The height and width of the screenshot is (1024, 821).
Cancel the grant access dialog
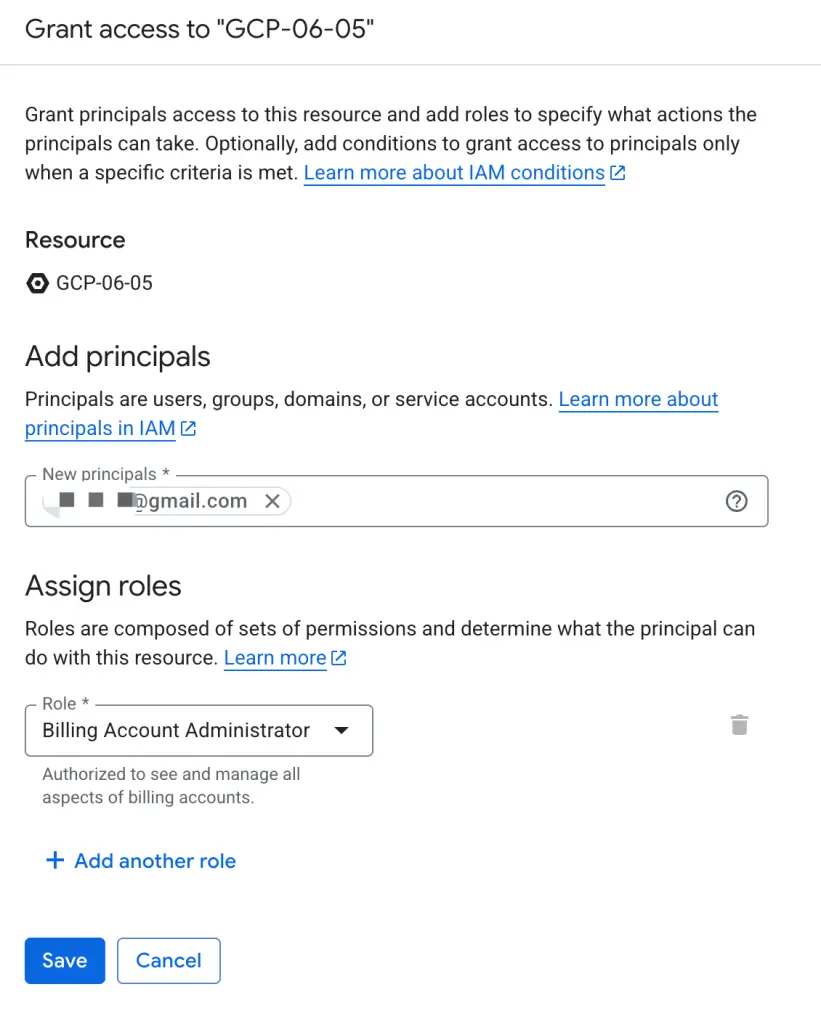[168, 960]
